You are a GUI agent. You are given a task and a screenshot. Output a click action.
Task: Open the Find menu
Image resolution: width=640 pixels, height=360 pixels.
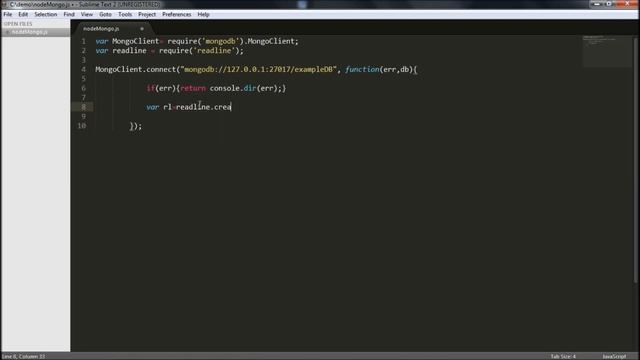(69, 14)
